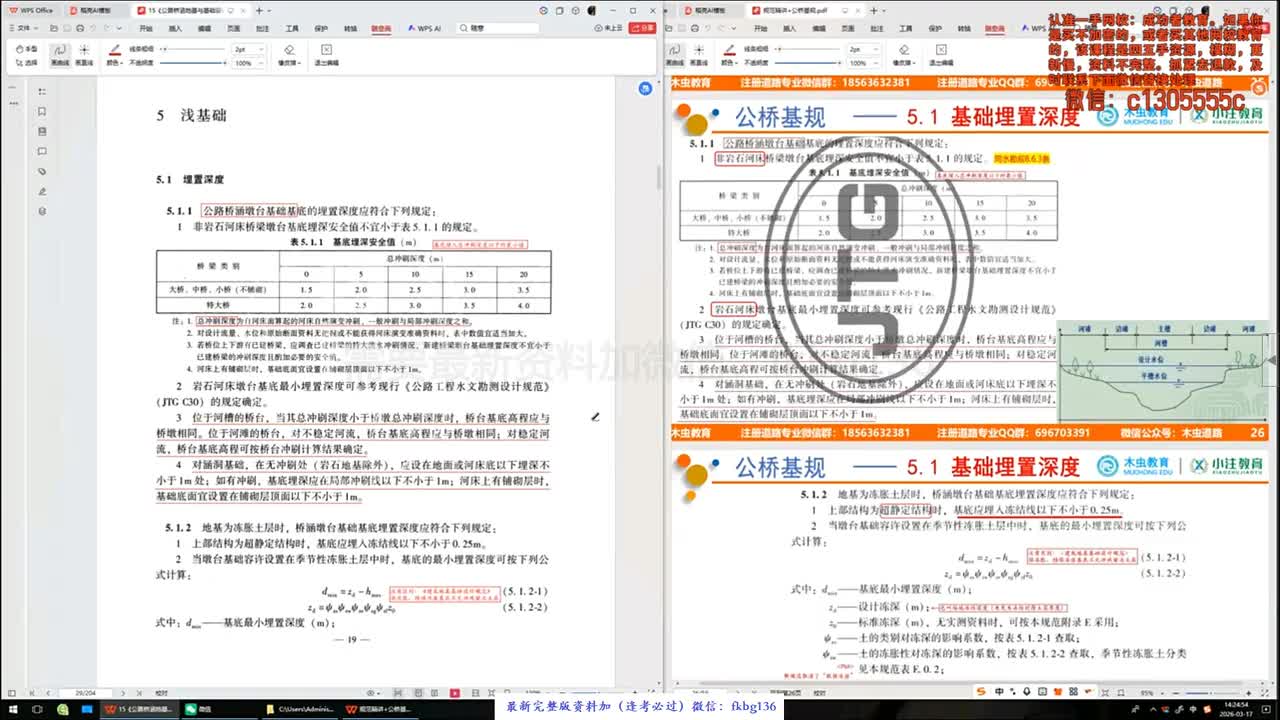The image size is (1280, 720).
Task: Click the blue assistant bubble beside the left page
Action: click(x=646, y=89)
